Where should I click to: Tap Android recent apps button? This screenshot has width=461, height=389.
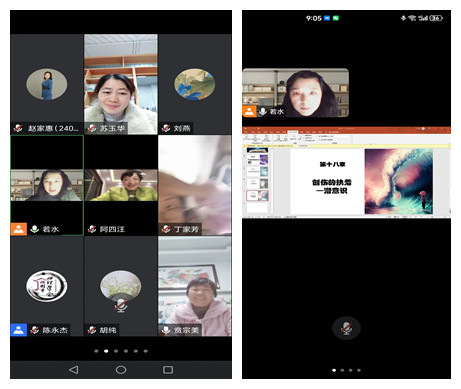click(x=168, y=370)
